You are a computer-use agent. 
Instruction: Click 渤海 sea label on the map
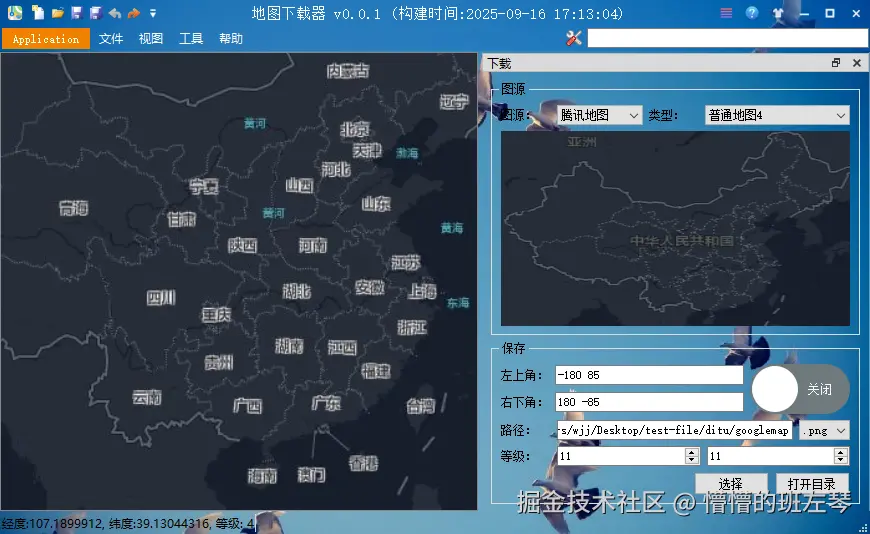(407, 153)
